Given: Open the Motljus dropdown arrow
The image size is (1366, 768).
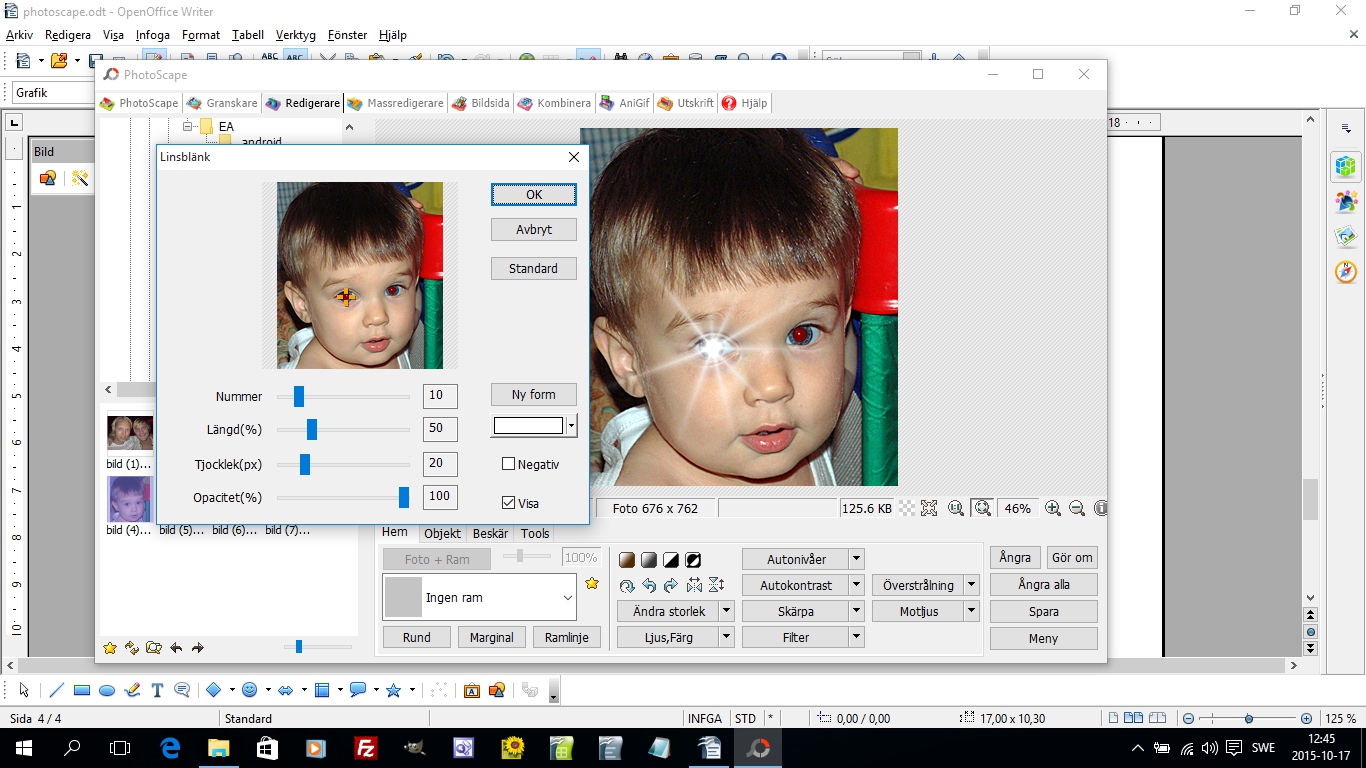Looking at the screenshot, I should 972,611.
